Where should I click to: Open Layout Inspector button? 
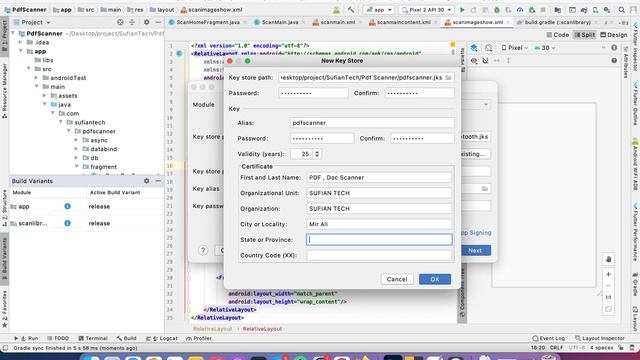click(600, 338)
